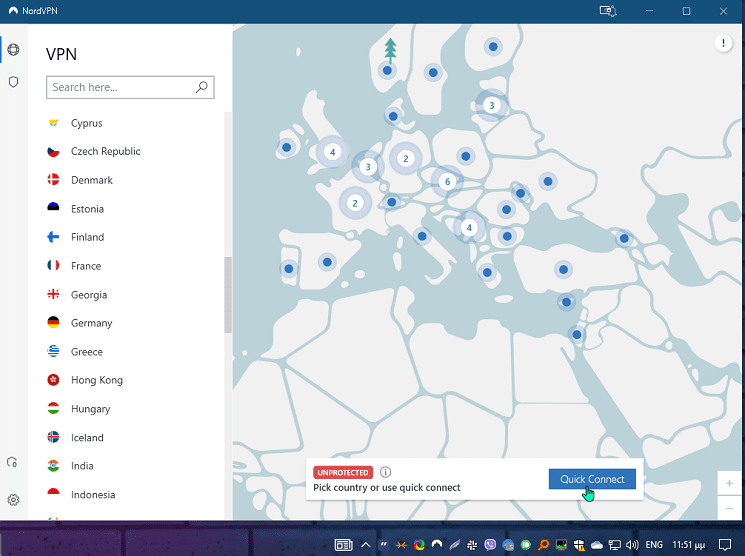This screenshot has height=556, width=745.
Task: Click the Cyprus flag icon
Action: coord(53,123)
